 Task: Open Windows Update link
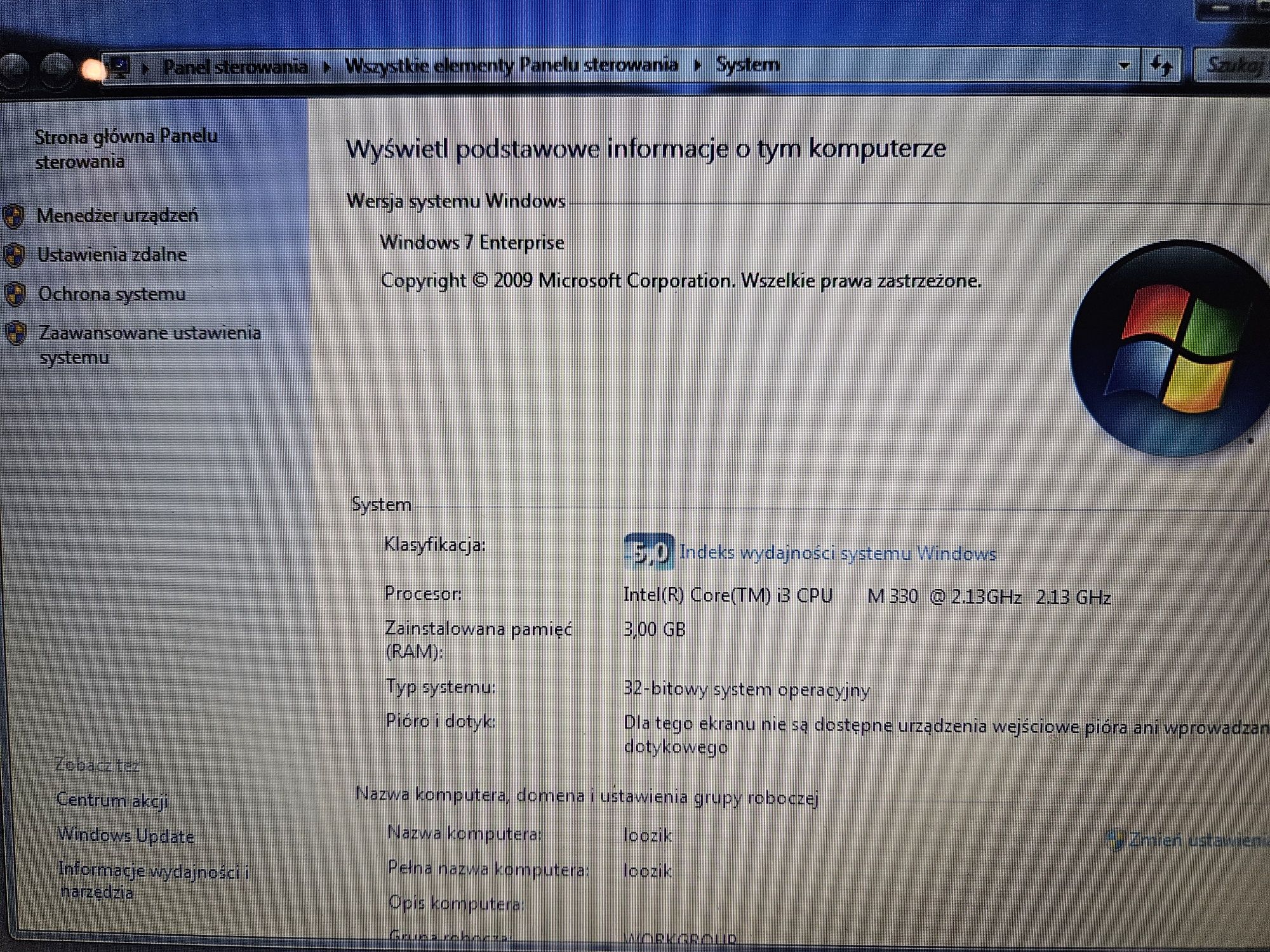tap(126, 835)
